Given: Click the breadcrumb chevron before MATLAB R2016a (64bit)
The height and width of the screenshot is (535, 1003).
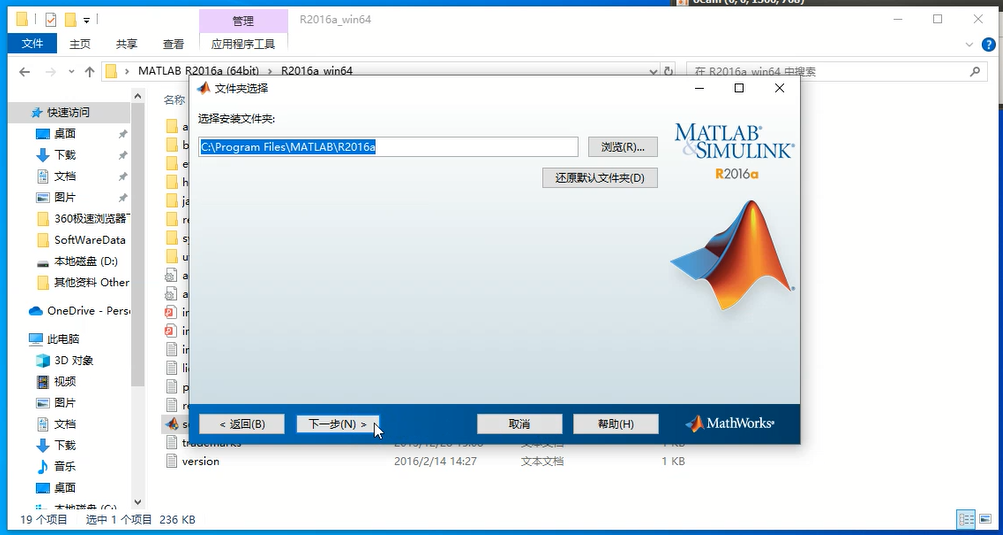Looking at the screenshot, I should point(128,71).
